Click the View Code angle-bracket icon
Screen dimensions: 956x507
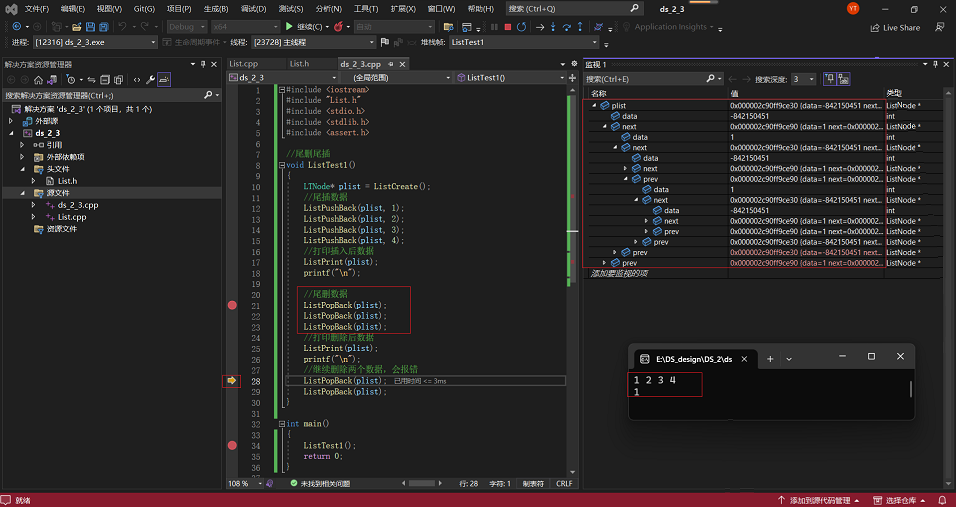(137, 80)
